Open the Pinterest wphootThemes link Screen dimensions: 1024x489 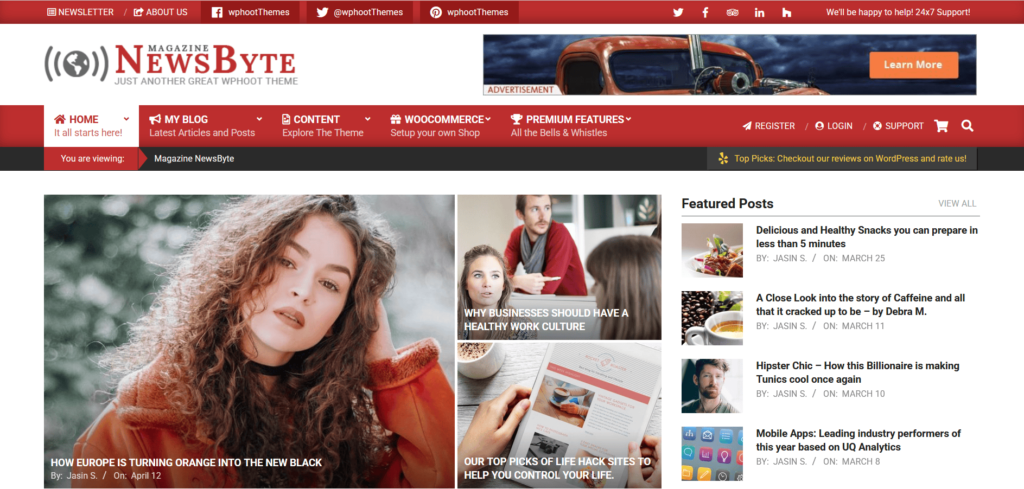[468, 12]
